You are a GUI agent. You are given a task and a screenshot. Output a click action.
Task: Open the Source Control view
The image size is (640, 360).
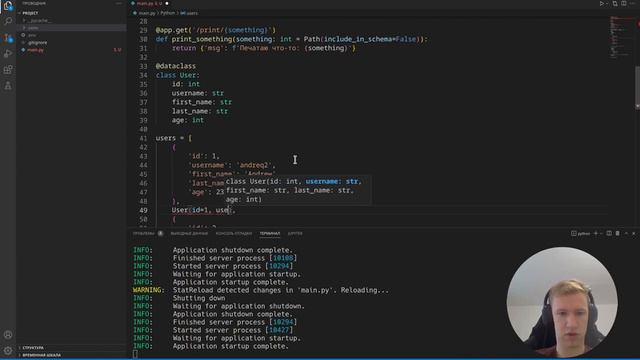tap(8, 38)
